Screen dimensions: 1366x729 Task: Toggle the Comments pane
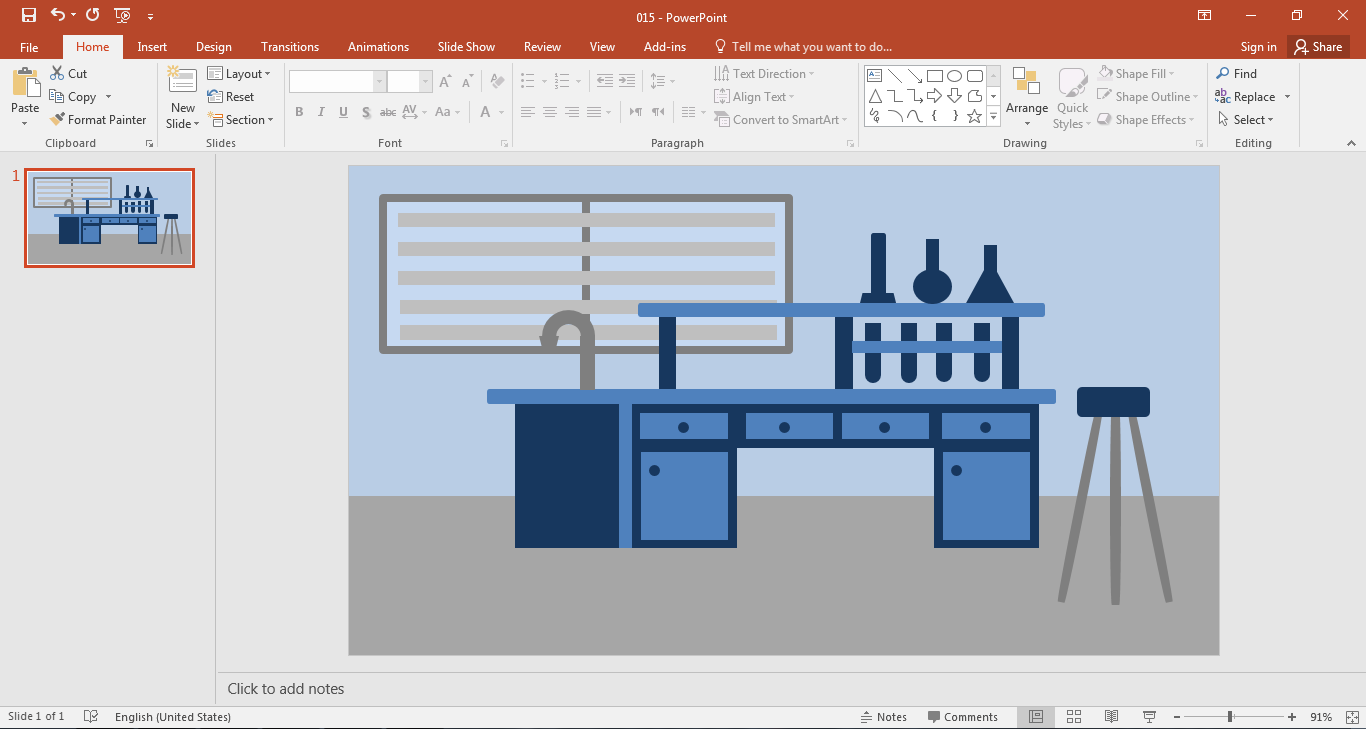pyautogui.click(x=962, y=717)
